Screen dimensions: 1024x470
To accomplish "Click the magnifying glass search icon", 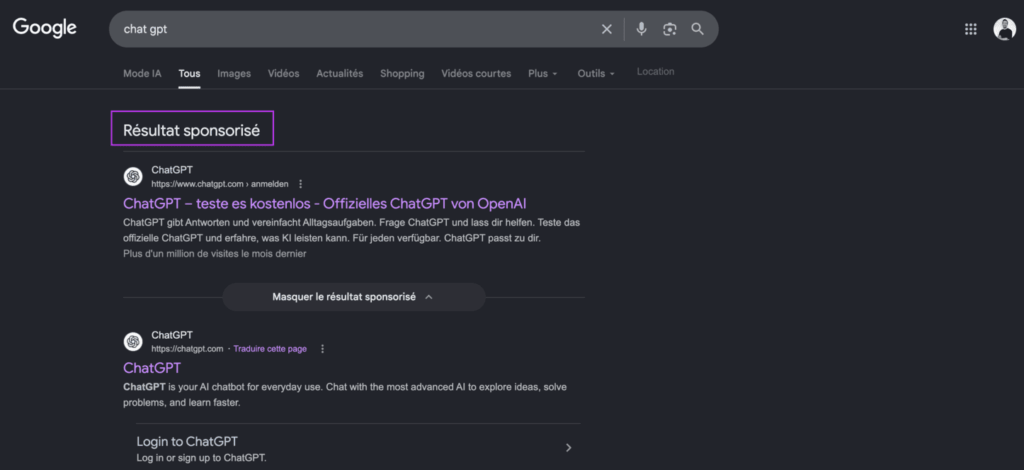I will click(x=697, y=29).
